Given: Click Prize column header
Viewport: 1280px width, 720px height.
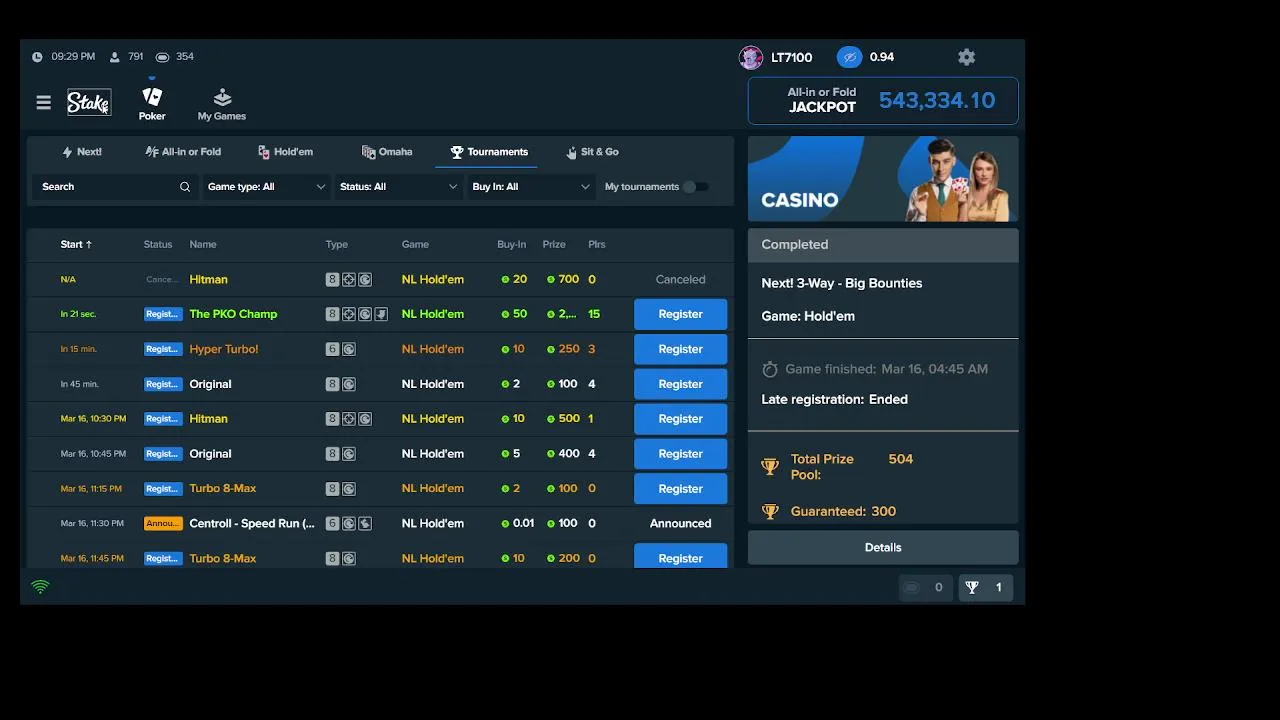Looking at the screenshot, I should 554,244.
